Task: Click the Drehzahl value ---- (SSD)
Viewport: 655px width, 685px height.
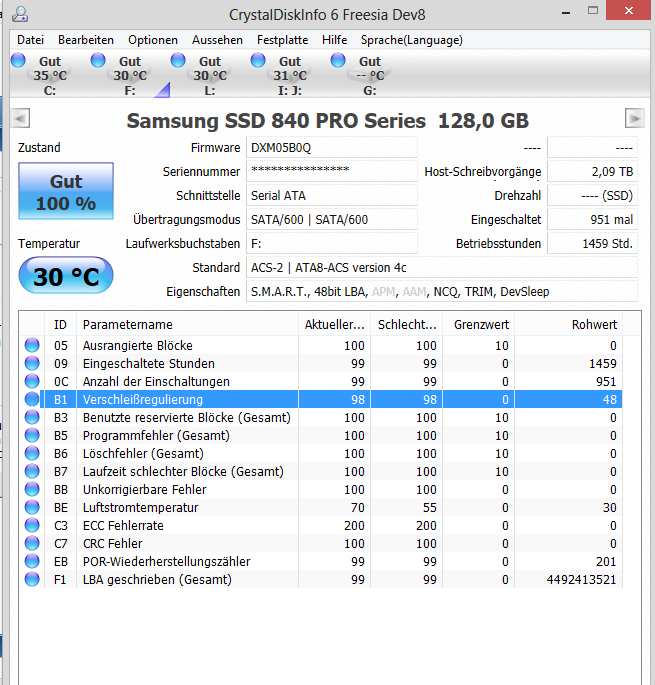Action: point(593,196)
